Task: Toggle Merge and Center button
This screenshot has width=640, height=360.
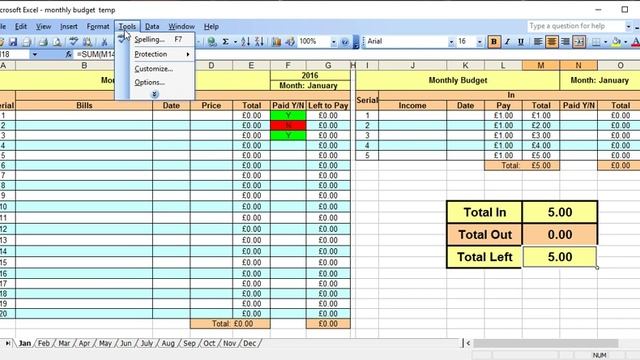Action: (x=579, y=42)
